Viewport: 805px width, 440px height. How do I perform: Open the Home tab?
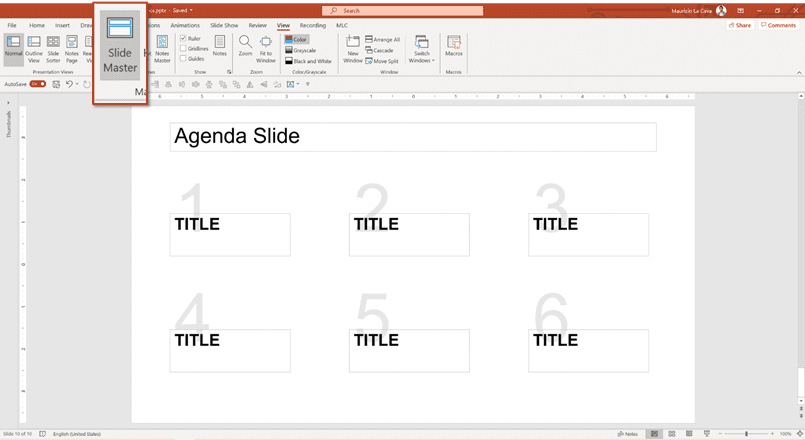pyautogui.click(x=36, y=25)
